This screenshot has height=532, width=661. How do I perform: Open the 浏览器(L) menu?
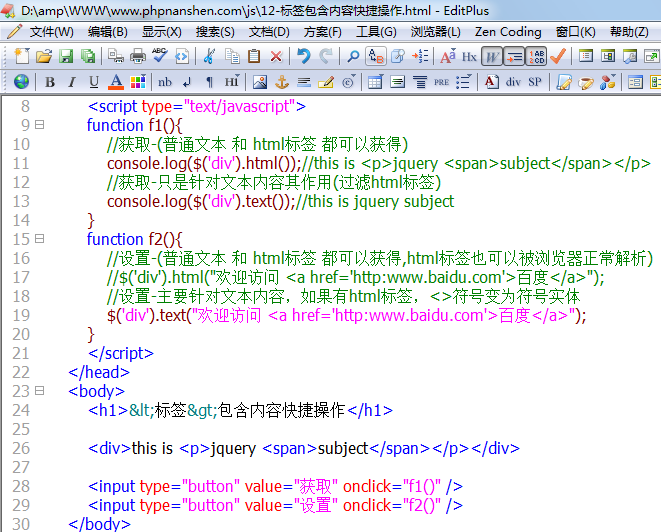pos(435,32)
